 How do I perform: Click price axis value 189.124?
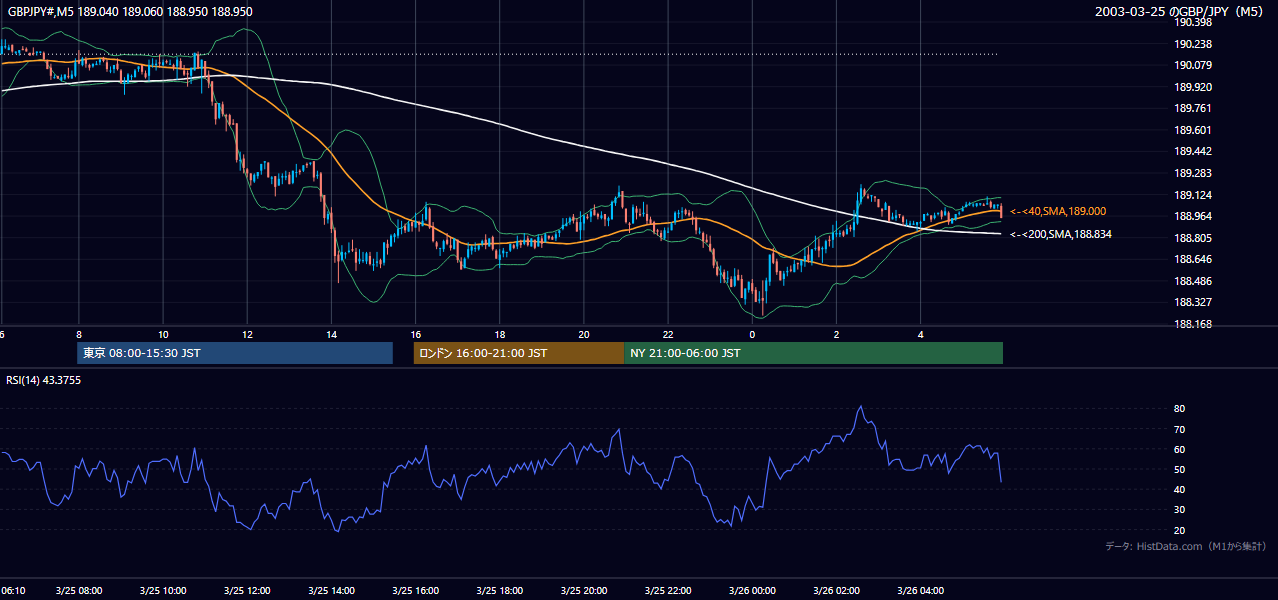tap(1193, 195)
